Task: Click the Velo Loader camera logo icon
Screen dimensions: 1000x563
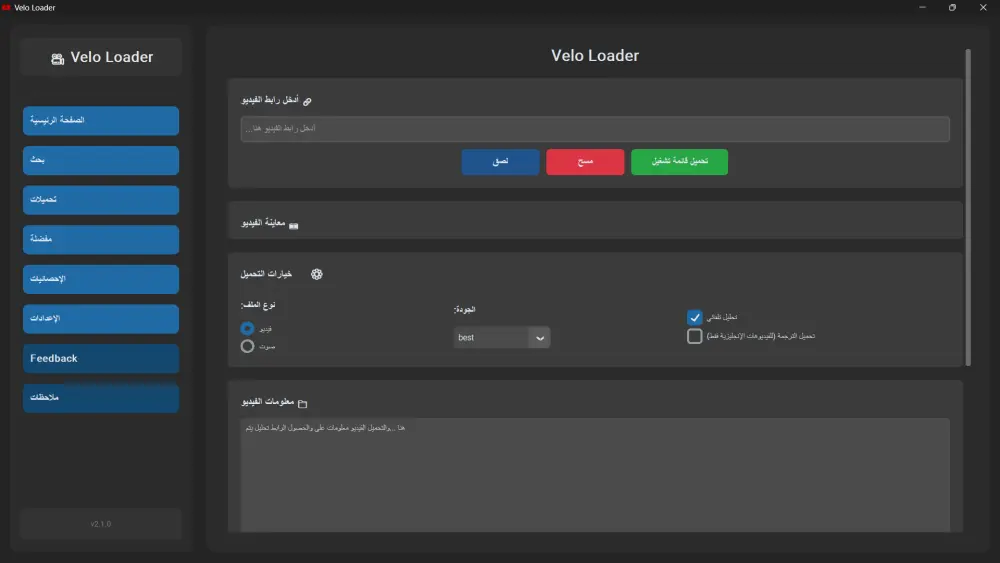Action: [x=57, y=59]
